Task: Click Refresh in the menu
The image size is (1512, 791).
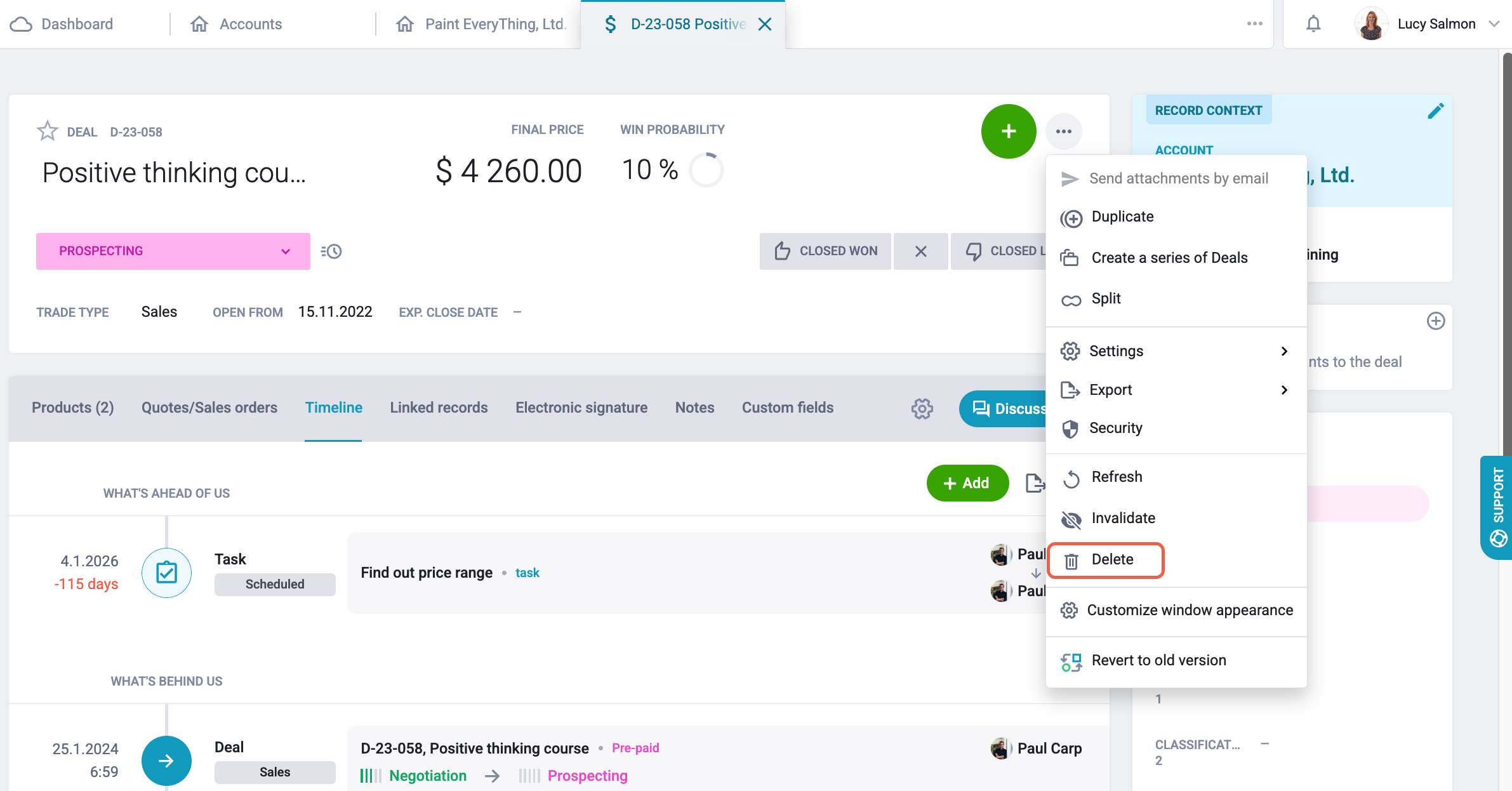Action: tap(1176, 477)
